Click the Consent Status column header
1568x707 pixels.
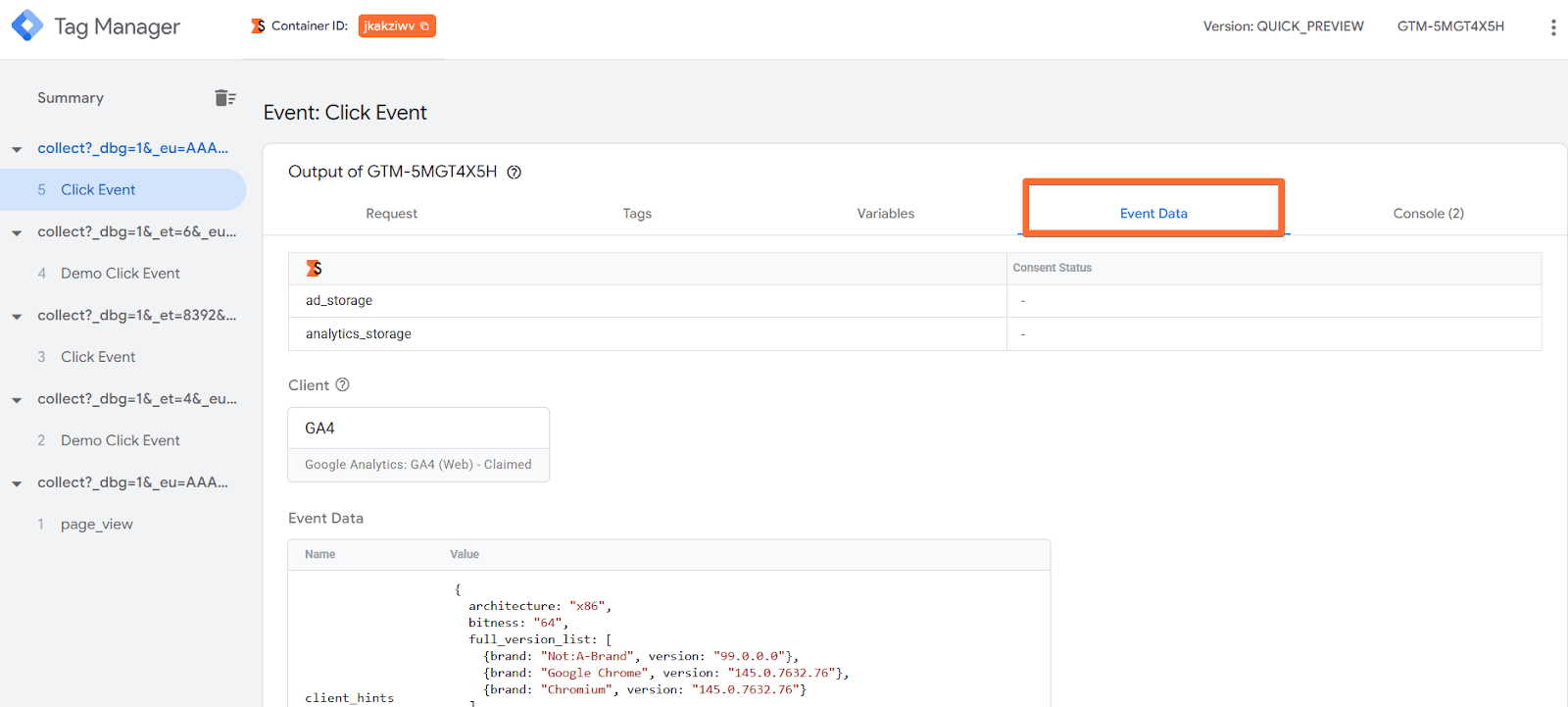[1052, 268]
